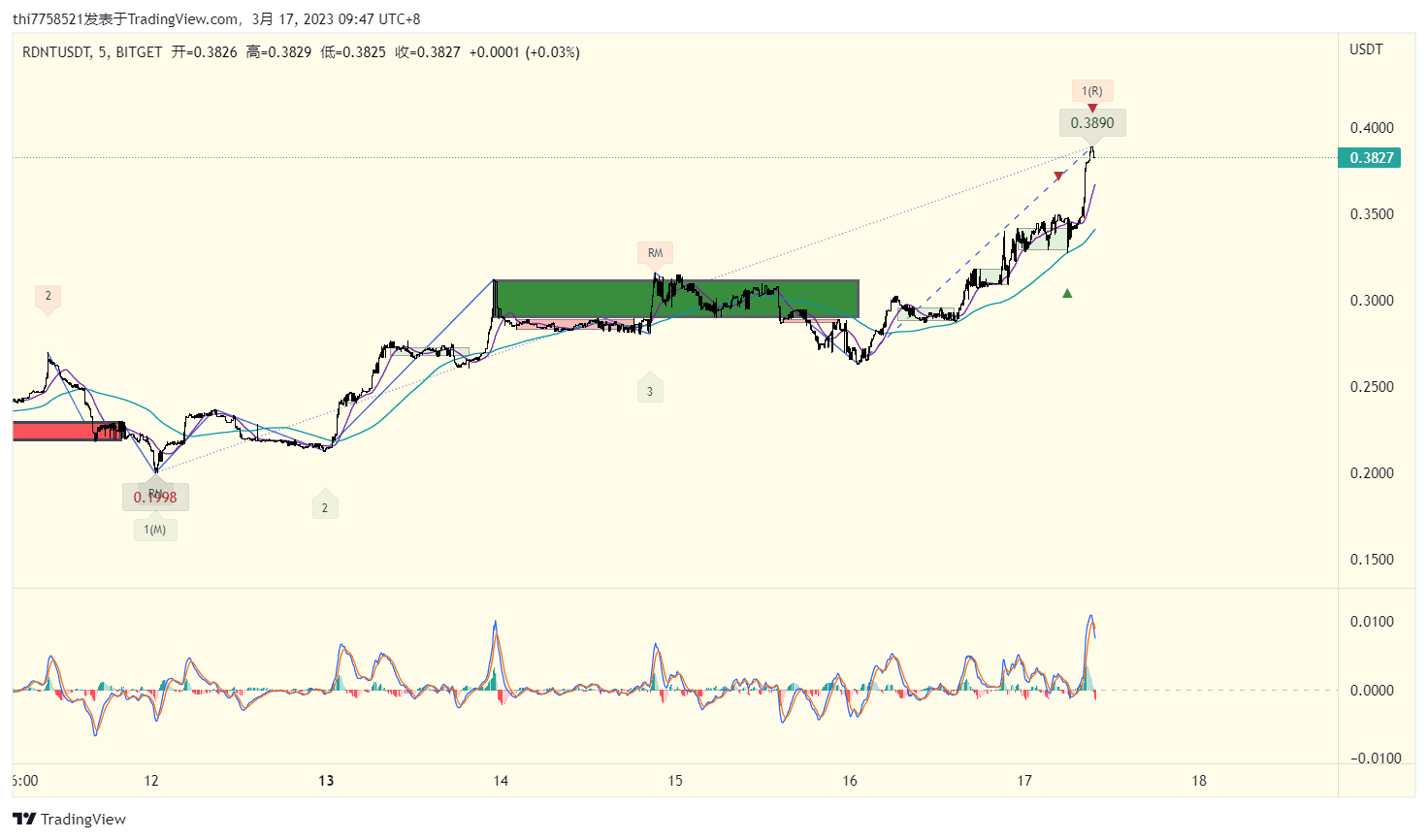Click the red down-triangle on dashed line
Image resolution: width=1428 pixels, height=840 pixels.
coord(1058,177)
